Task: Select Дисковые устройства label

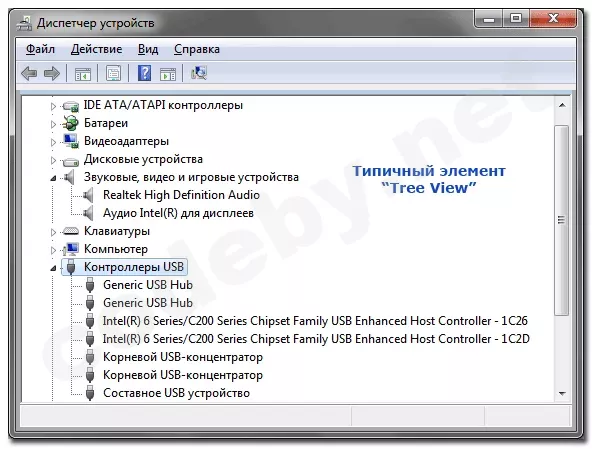Action: click(x=143, y=159)
